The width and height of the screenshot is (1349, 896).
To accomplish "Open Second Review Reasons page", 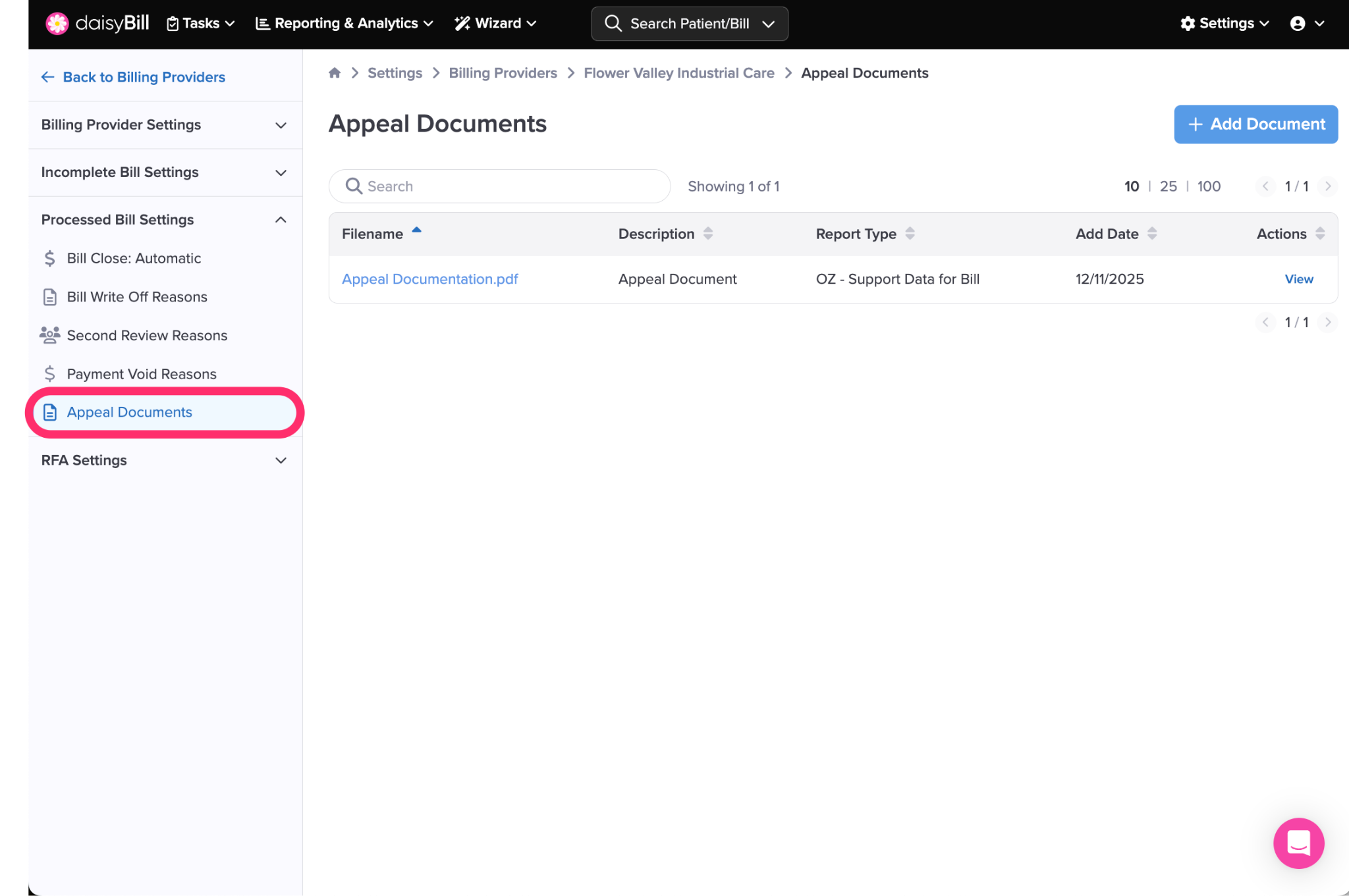I will [147, 335].
